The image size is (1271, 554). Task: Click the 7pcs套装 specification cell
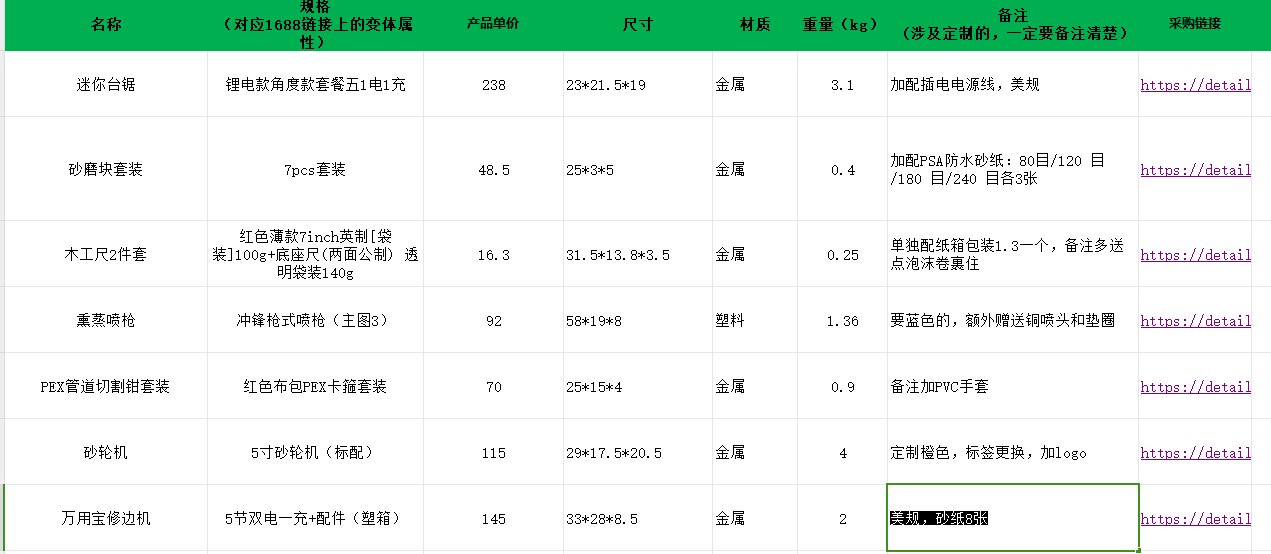coord(315,170)
